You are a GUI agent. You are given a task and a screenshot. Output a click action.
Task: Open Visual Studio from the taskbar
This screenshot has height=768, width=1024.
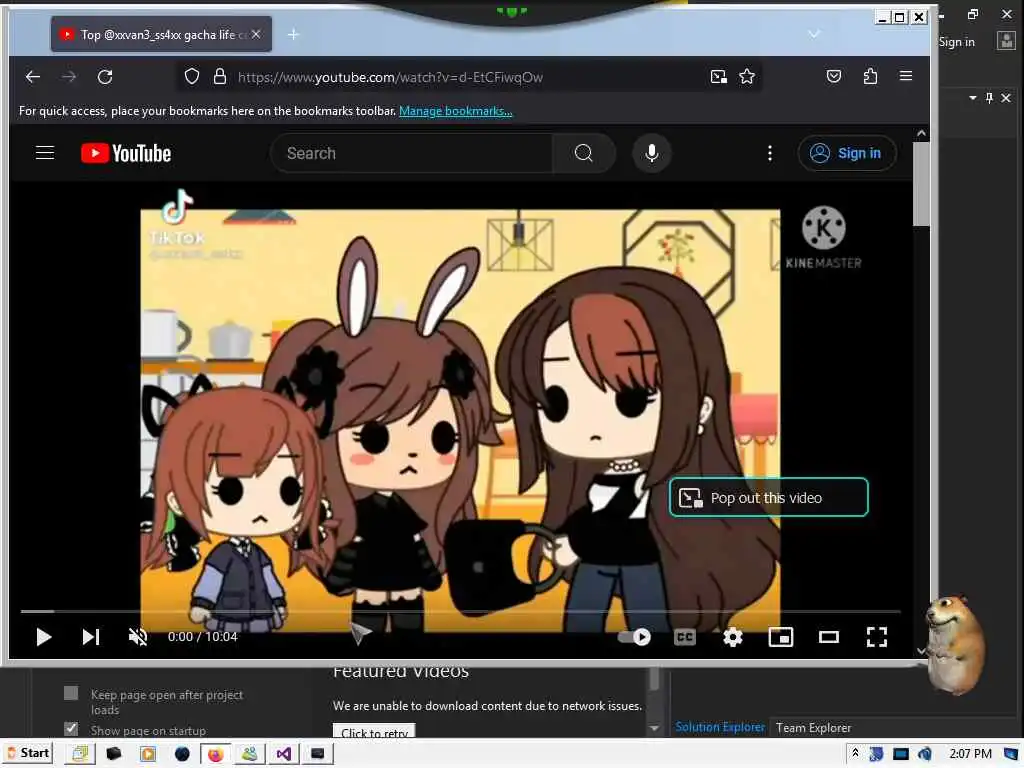[283, 754]
